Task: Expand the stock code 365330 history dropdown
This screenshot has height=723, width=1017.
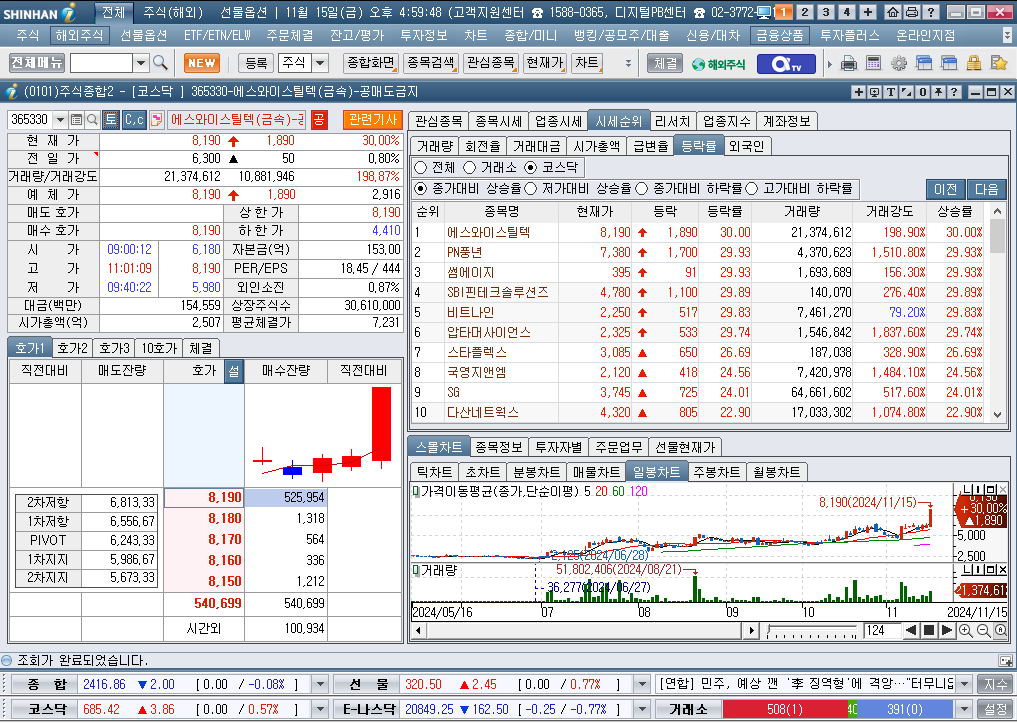Action: 60,119
